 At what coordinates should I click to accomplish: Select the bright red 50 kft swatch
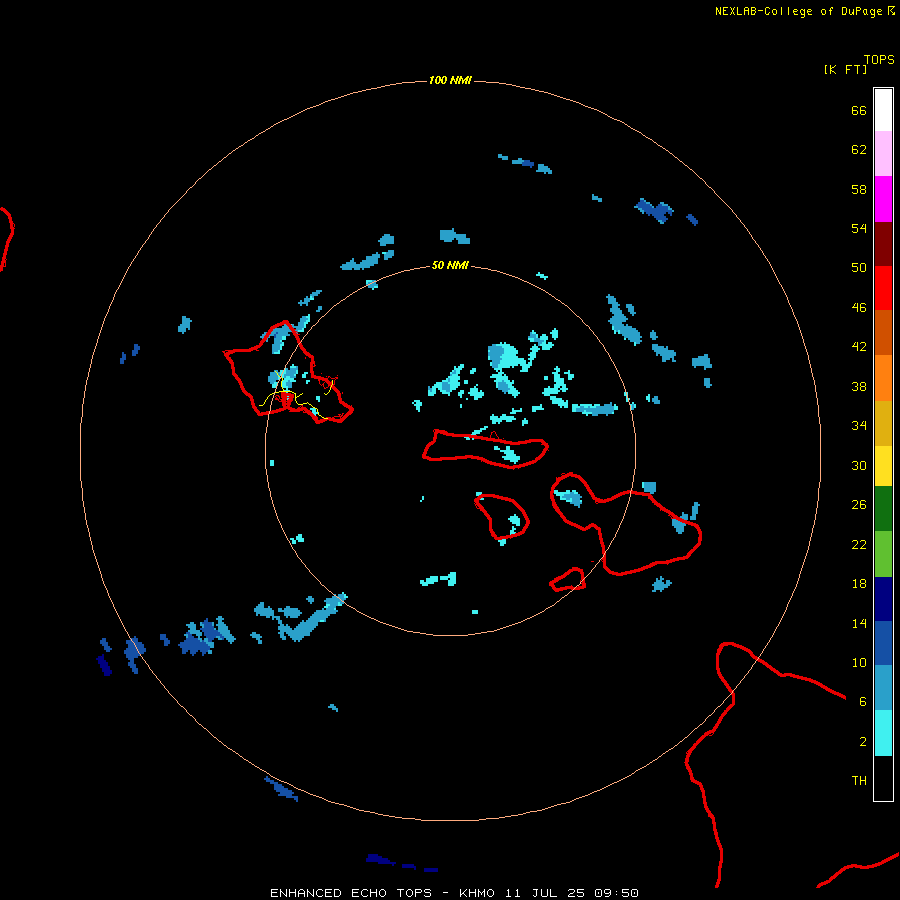[x=883, y=288]
